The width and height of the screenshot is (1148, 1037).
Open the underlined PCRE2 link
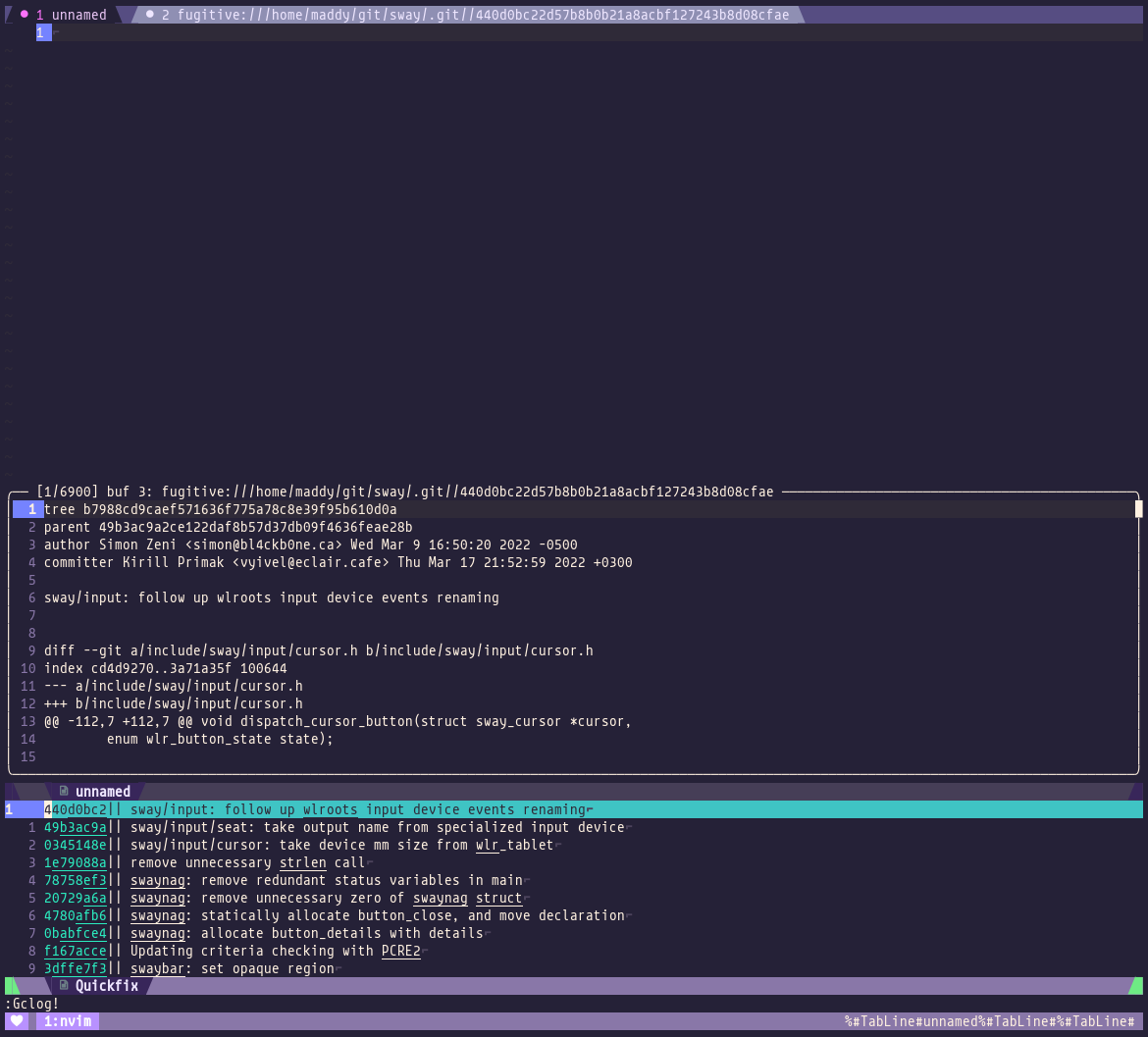point(400,951)
